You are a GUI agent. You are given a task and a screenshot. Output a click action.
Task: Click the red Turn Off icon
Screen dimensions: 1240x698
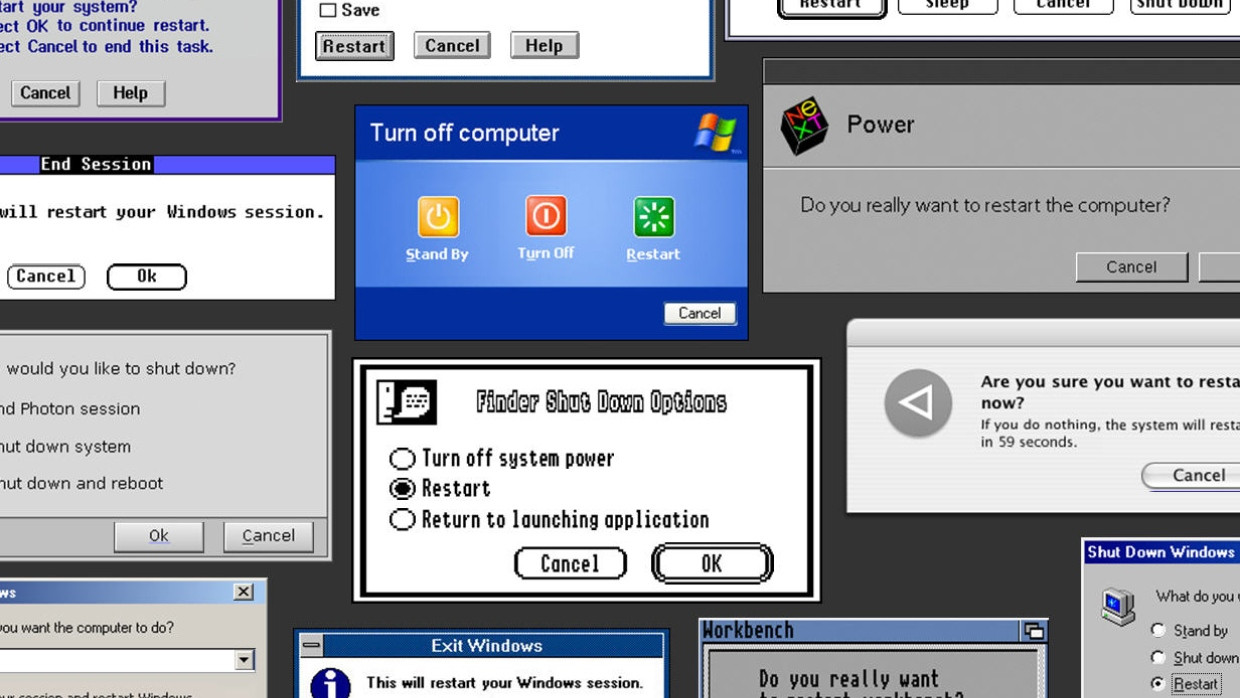tap(545, 216)
